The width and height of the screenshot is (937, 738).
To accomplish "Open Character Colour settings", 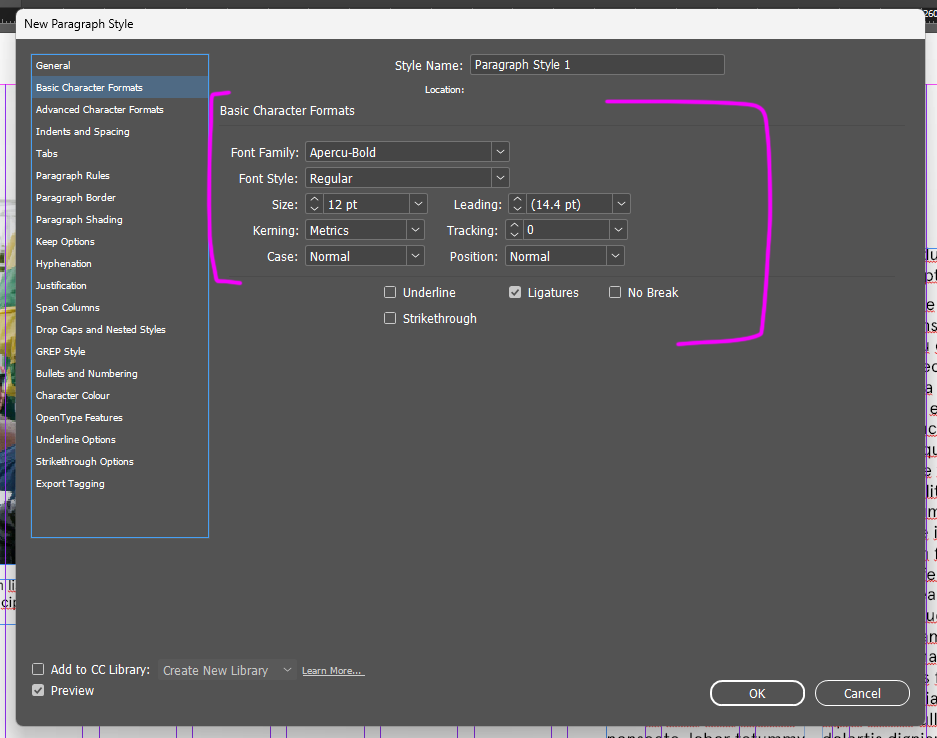I will pos(74,395).
